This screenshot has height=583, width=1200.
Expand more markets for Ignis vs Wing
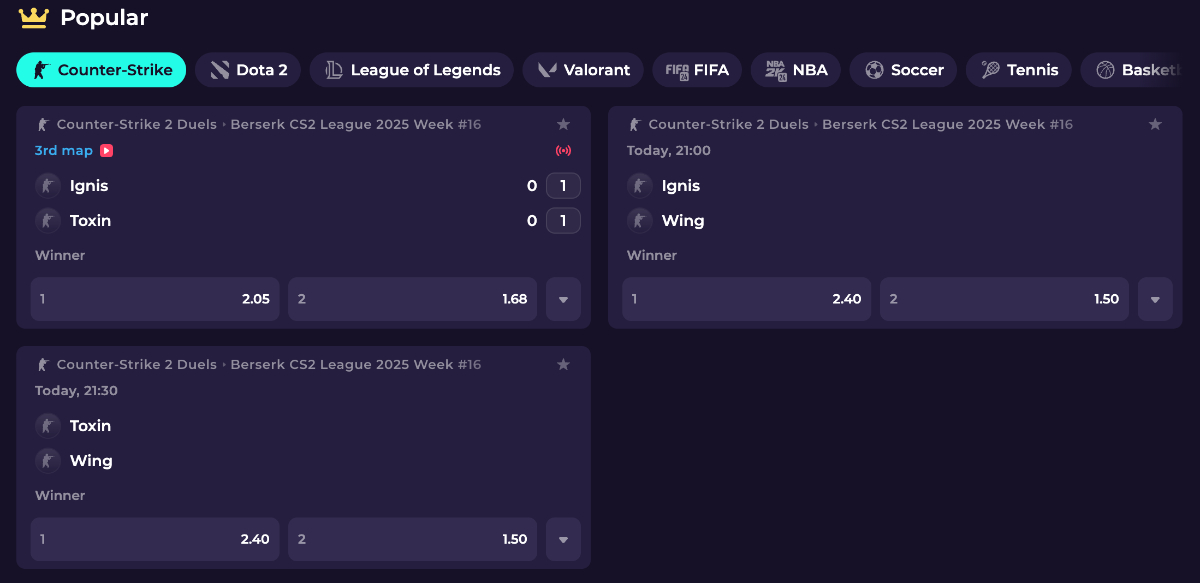(1155, 299)
